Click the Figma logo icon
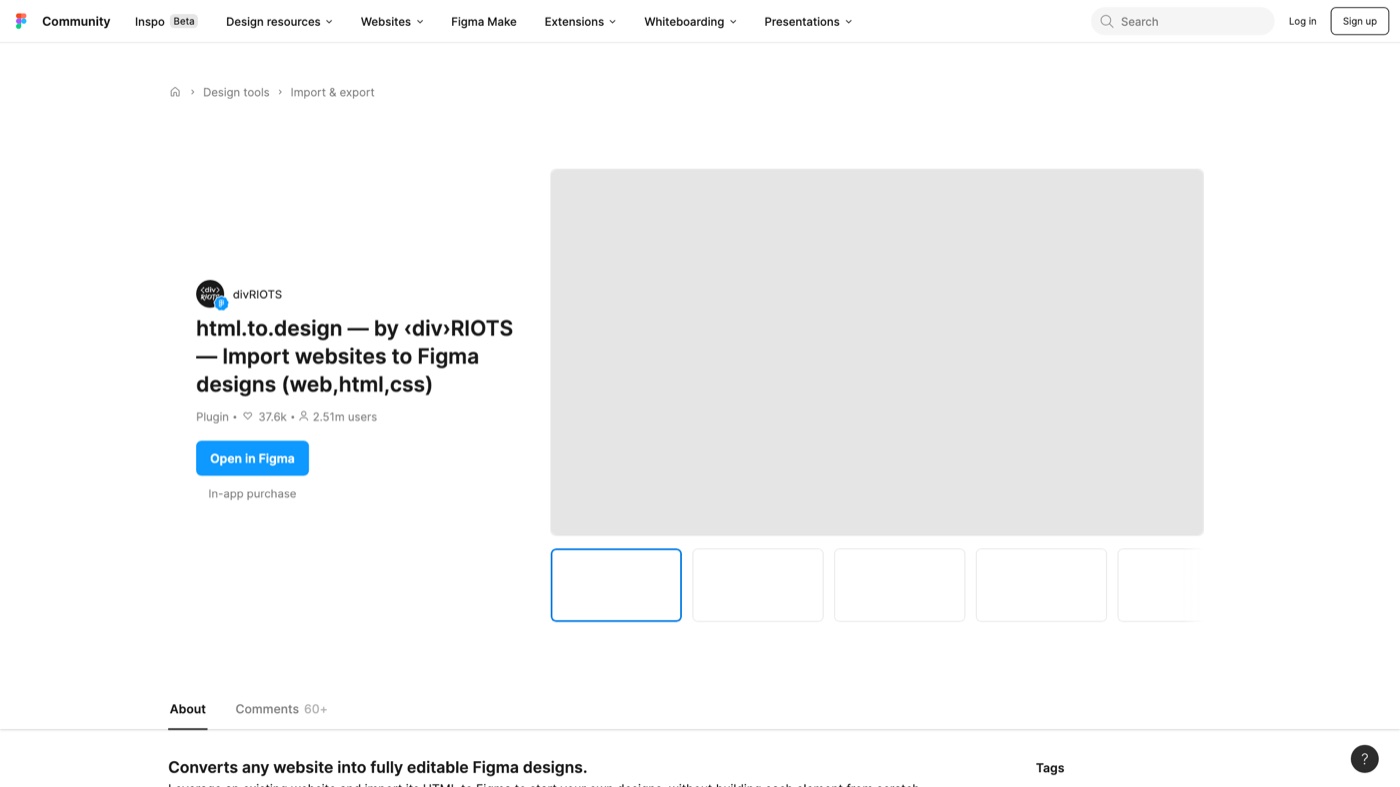Image resolution: width=1400 pixels, height=787 pixels. [21, 21]
